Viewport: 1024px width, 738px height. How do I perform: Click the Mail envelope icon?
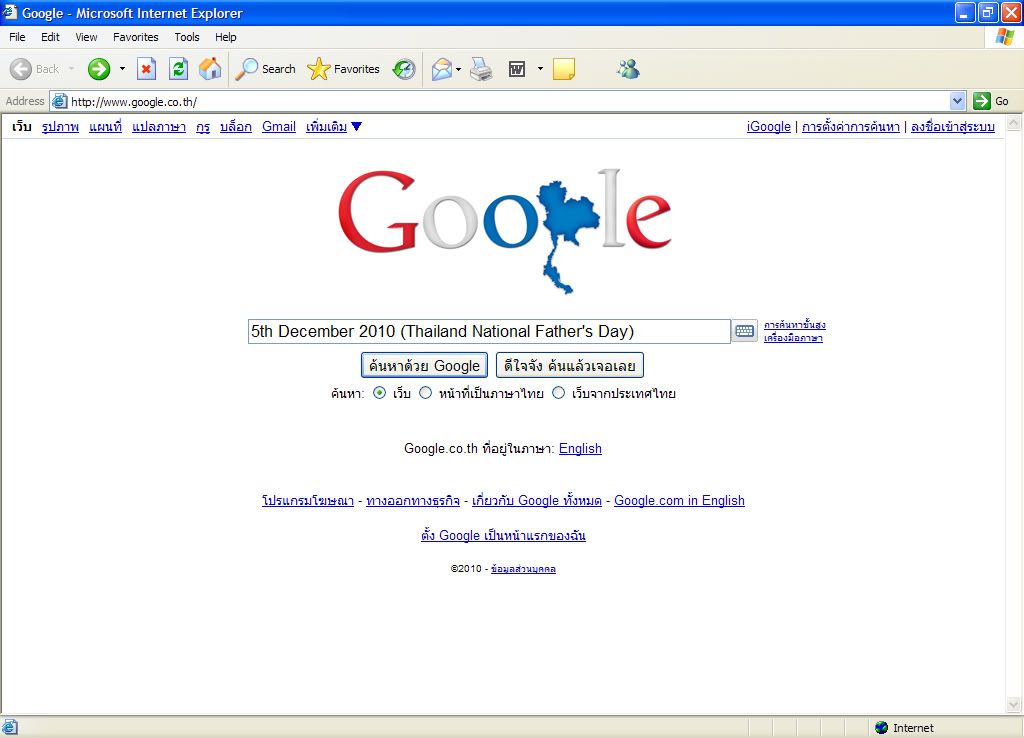click(442, 69)
